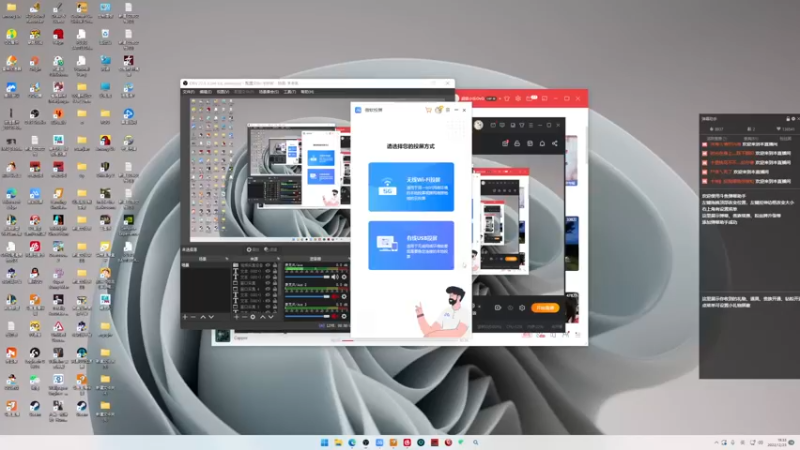Screen dimensions: 800x450
Task: Unmute the 麦克风/Aux 3 mixer channel
Action: [x=335, y=316]
